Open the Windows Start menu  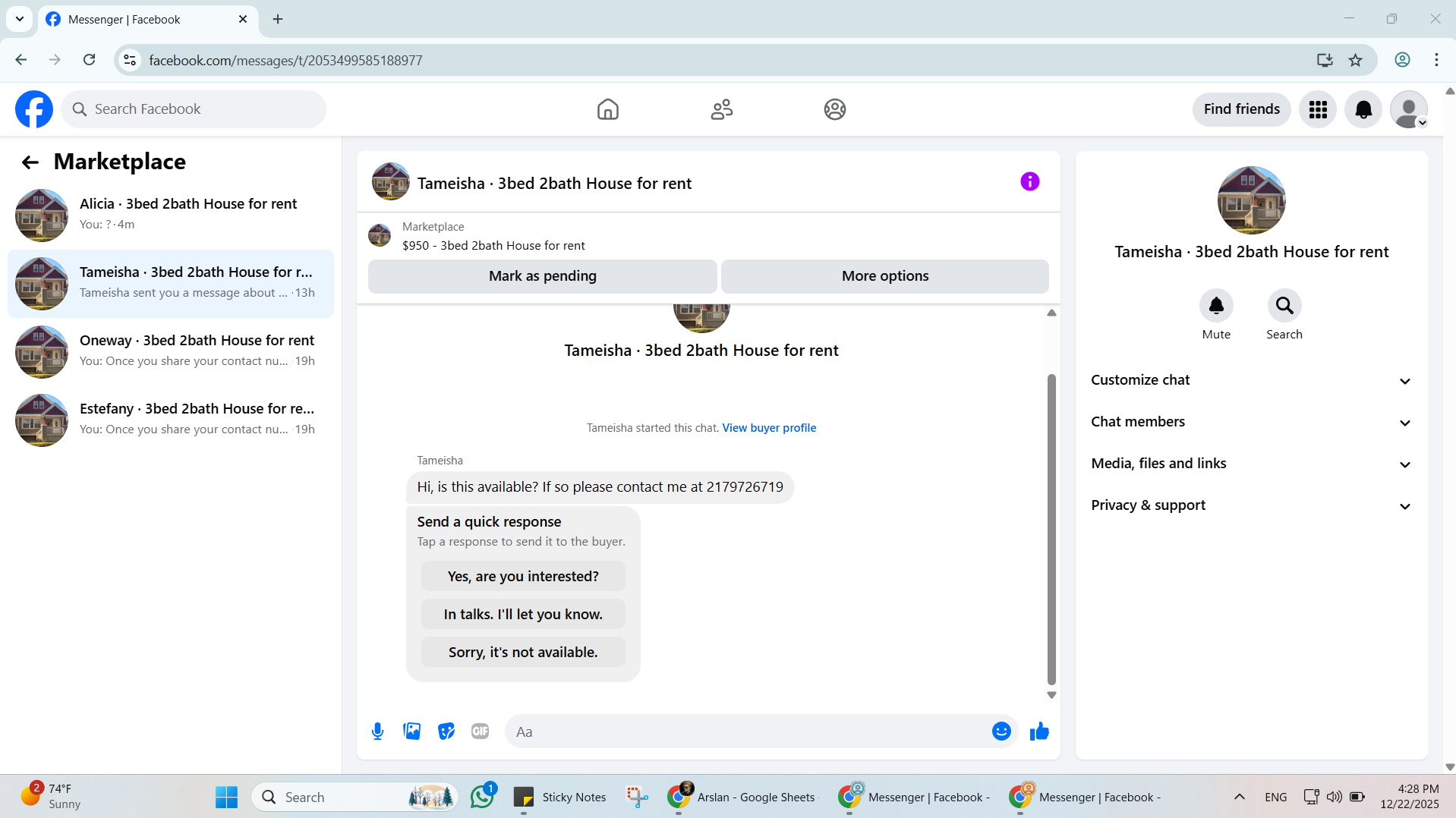pyautogui.click(x=226, y=797)
